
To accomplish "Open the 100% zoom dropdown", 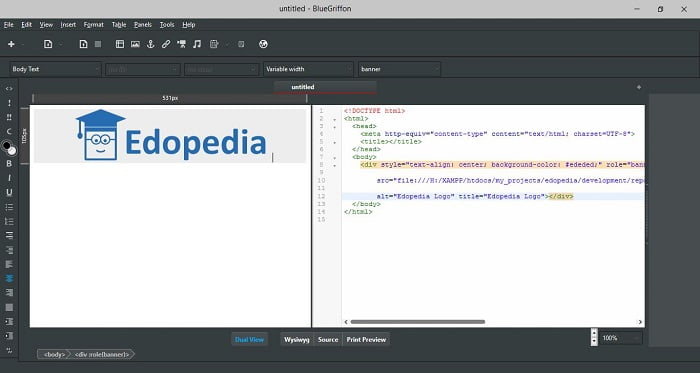I will pos(621,338).
